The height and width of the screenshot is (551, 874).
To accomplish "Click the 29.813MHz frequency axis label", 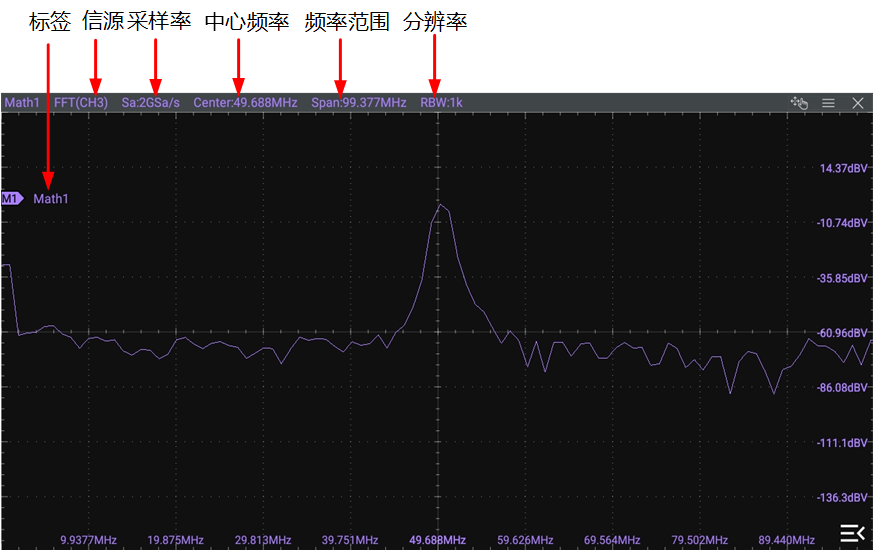I will coord(263,540).
